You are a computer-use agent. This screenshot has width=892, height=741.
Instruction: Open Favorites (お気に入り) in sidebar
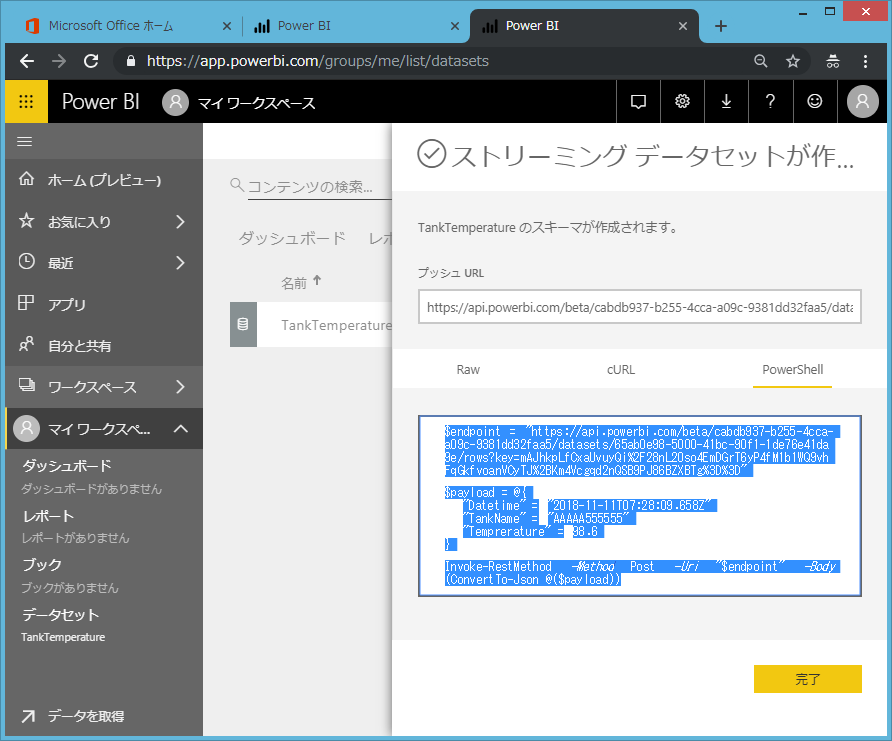(x=80, y=222)
